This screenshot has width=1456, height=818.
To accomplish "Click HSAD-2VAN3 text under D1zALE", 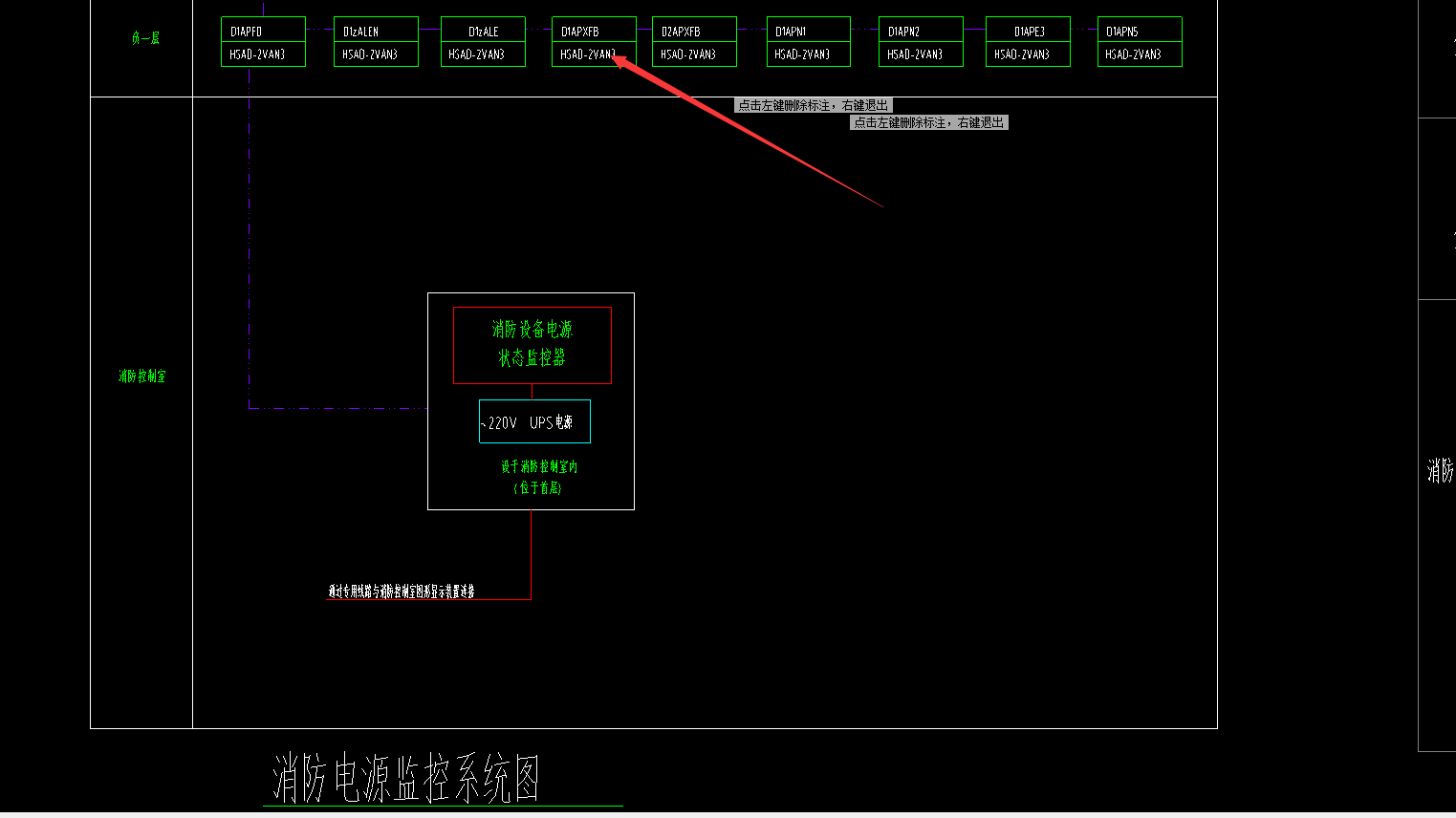I will (x=476, y=54).
